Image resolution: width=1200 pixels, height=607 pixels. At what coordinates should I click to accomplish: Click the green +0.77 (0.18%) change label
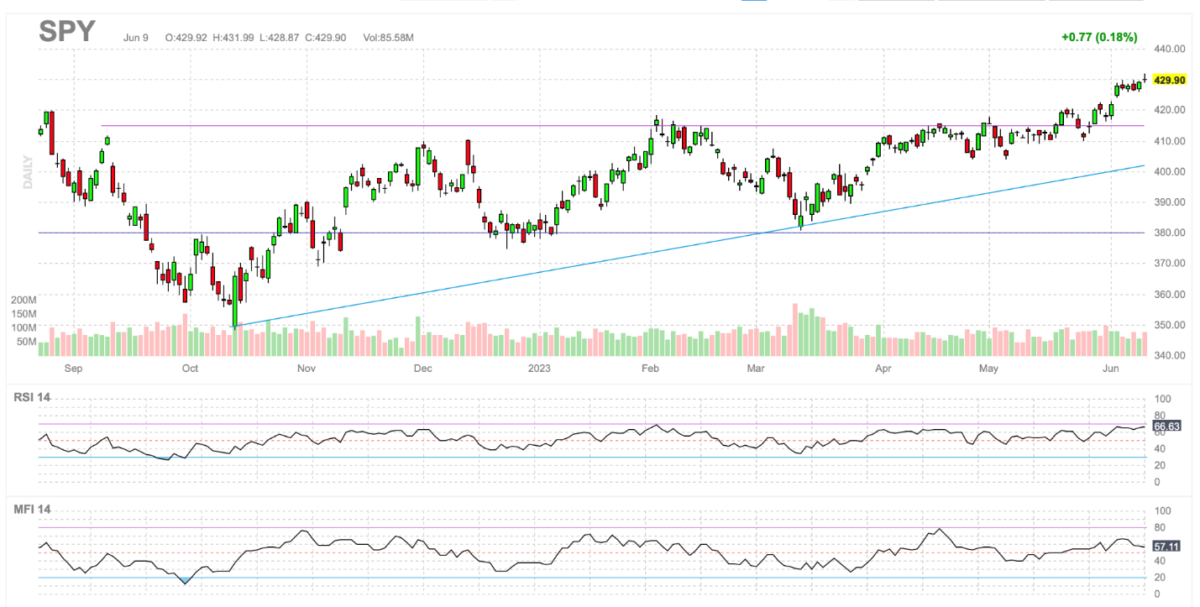(x=1099, y=37)
